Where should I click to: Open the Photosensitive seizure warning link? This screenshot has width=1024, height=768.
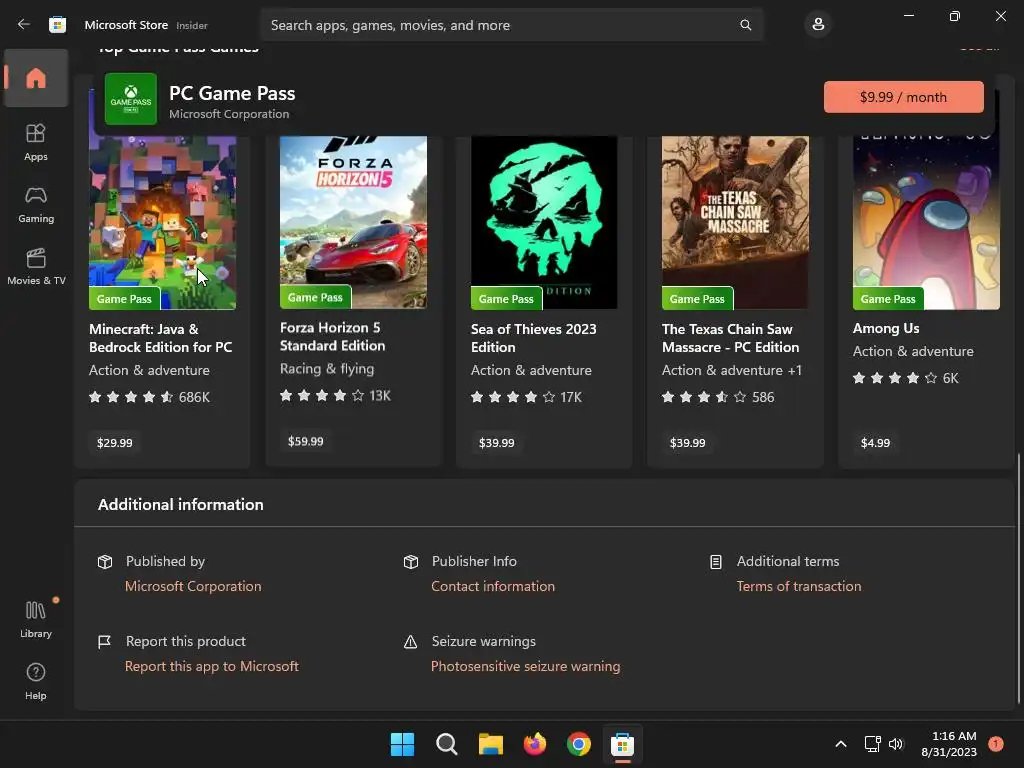(526, 666)
